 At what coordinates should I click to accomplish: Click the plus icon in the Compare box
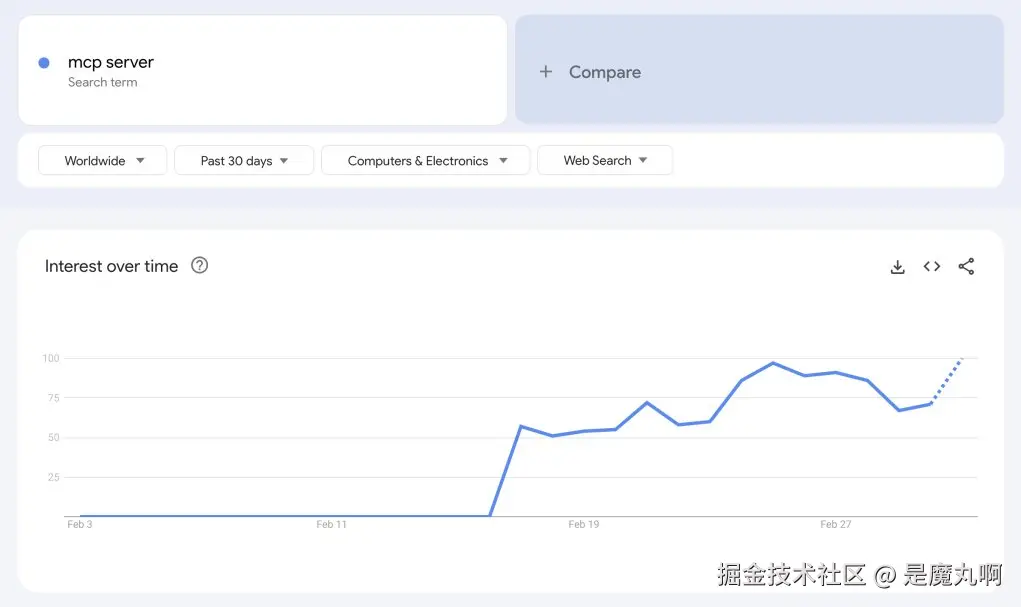coord(546,72)
